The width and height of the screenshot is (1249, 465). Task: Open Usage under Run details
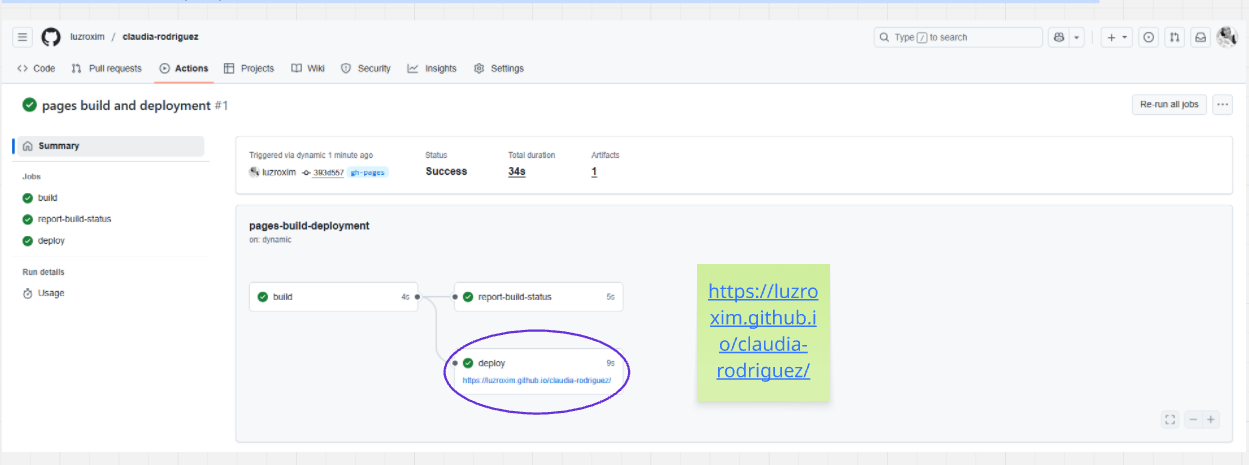[x=51, y=293]
